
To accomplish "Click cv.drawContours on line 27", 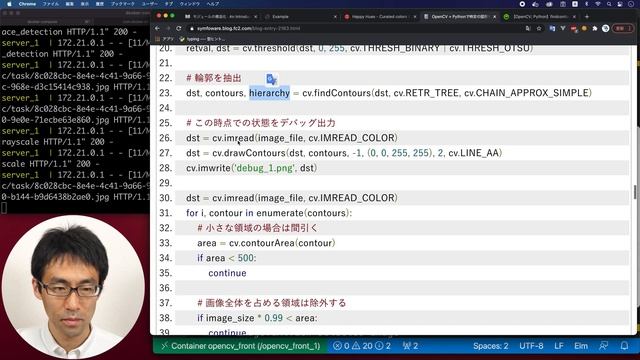I will coord(249,153).
